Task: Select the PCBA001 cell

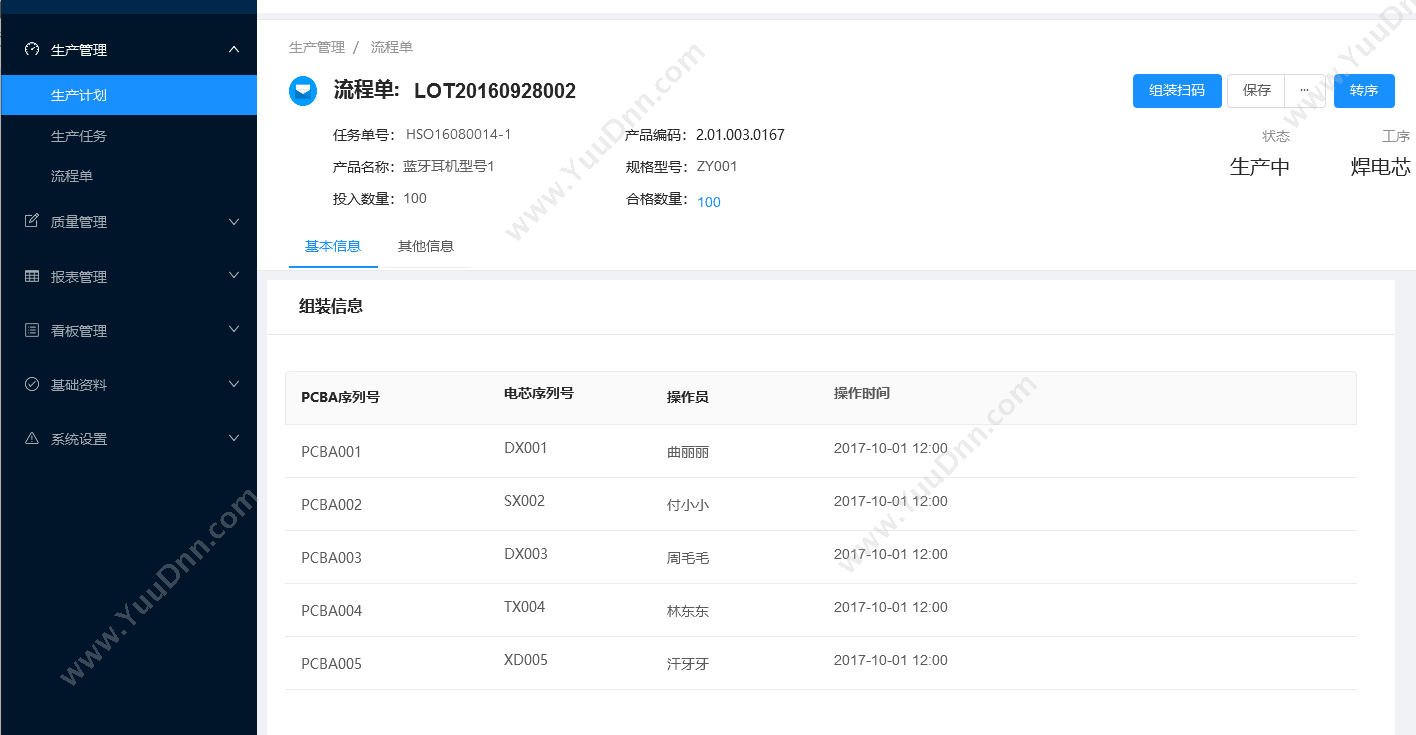Action: coord(331,452)
